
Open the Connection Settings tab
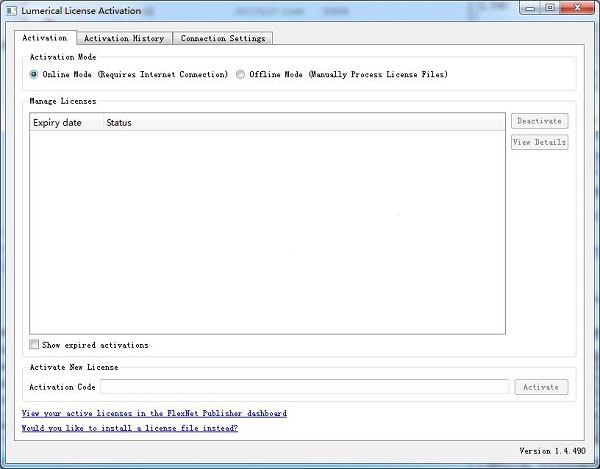[223, 38]
